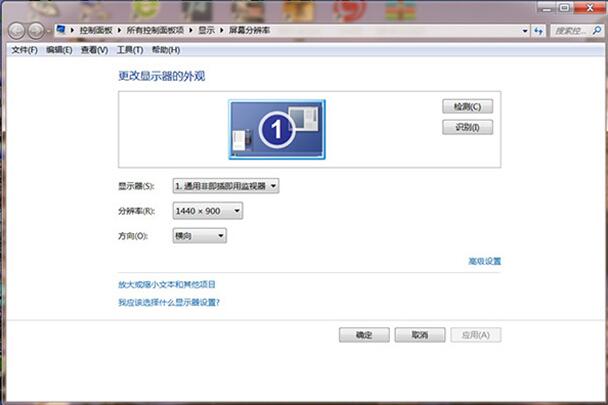Click the 显示 breadcrumb
The width and height of the screenshot is (608, 405).
[x=207, y=30]
